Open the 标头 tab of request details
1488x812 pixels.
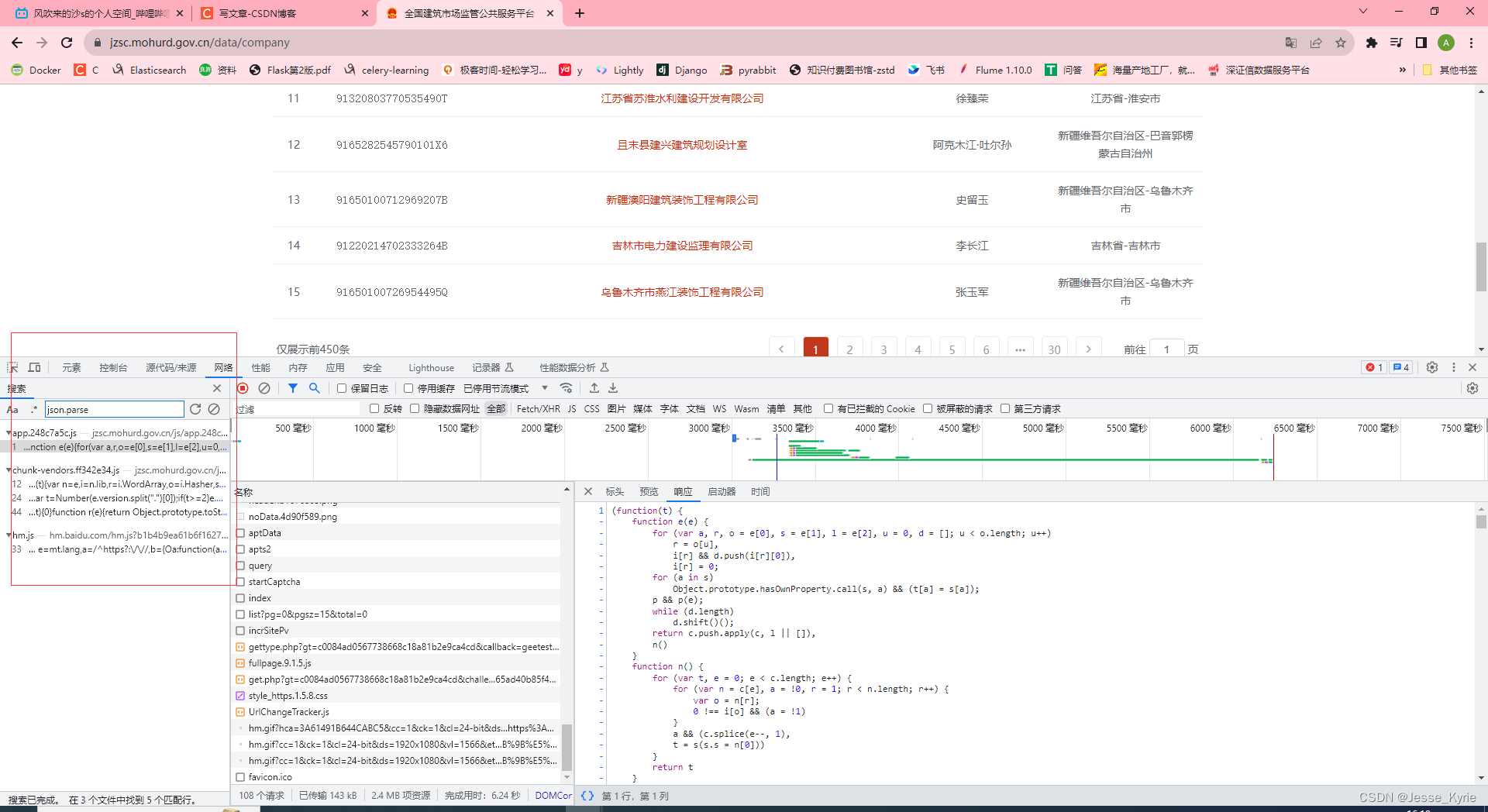[615, 491]
